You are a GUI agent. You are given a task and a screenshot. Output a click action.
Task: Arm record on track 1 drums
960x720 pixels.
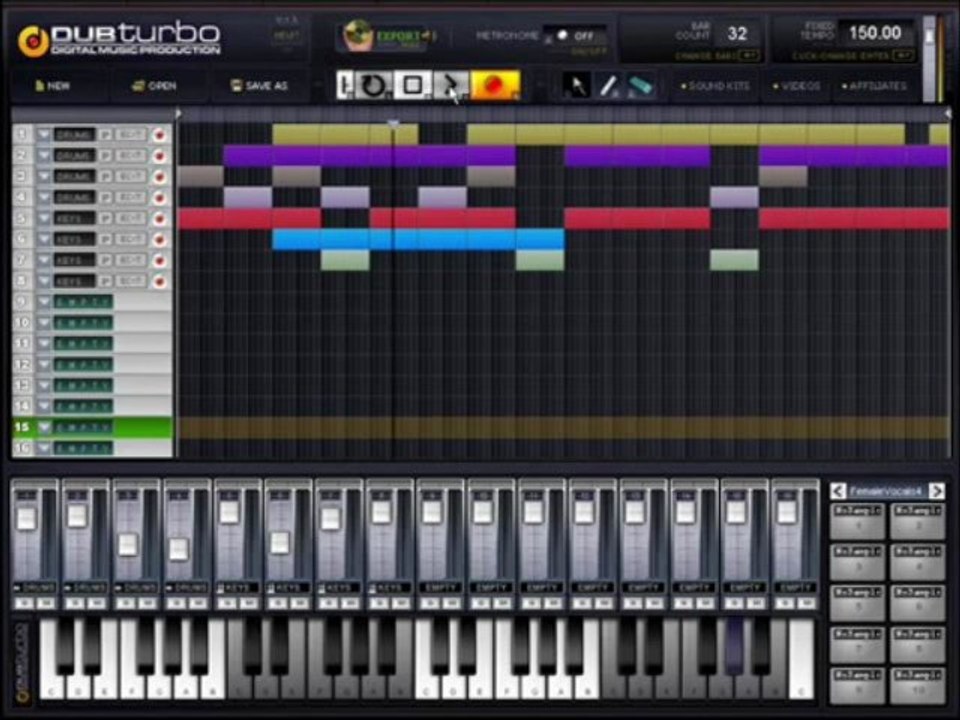(x=160, y=135)
